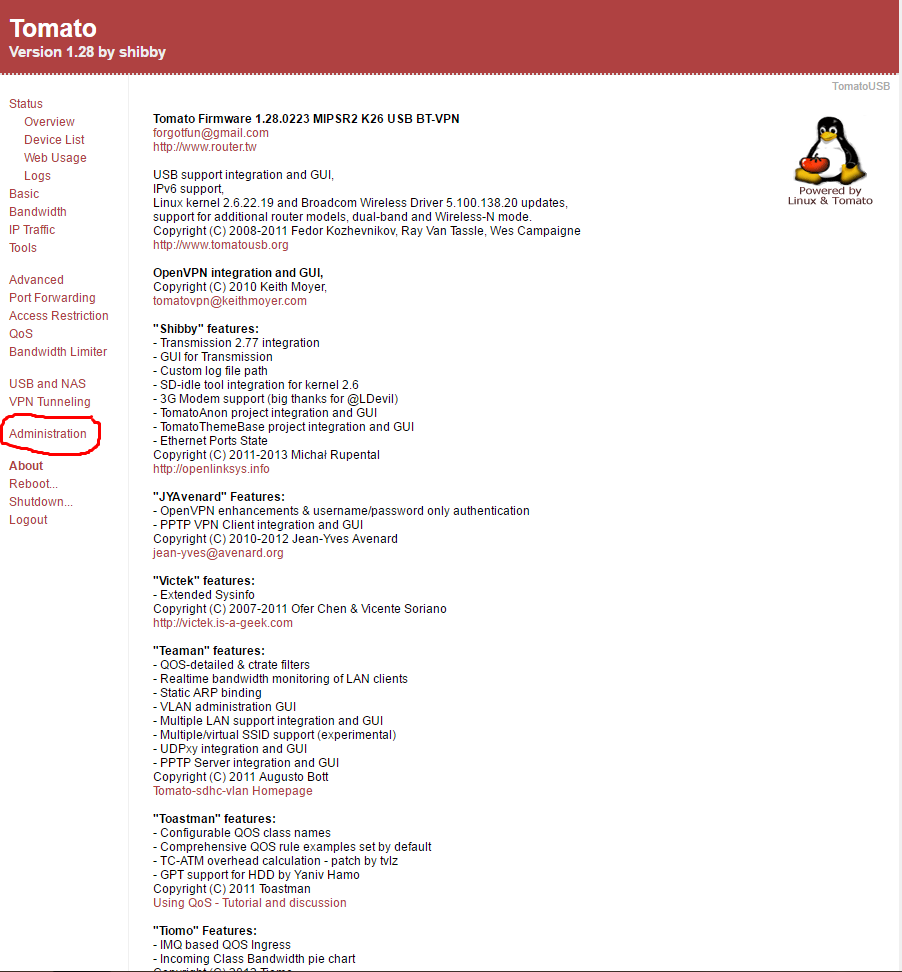Click "Ethernet Ports State" line

[210, 441]
